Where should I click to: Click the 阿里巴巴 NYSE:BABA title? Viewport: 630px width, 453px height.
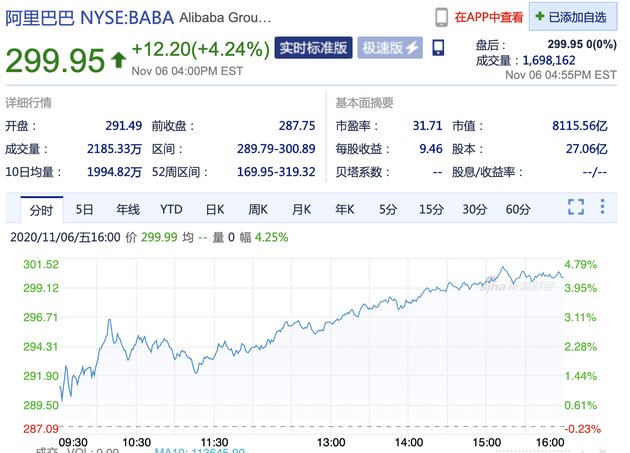90,18
